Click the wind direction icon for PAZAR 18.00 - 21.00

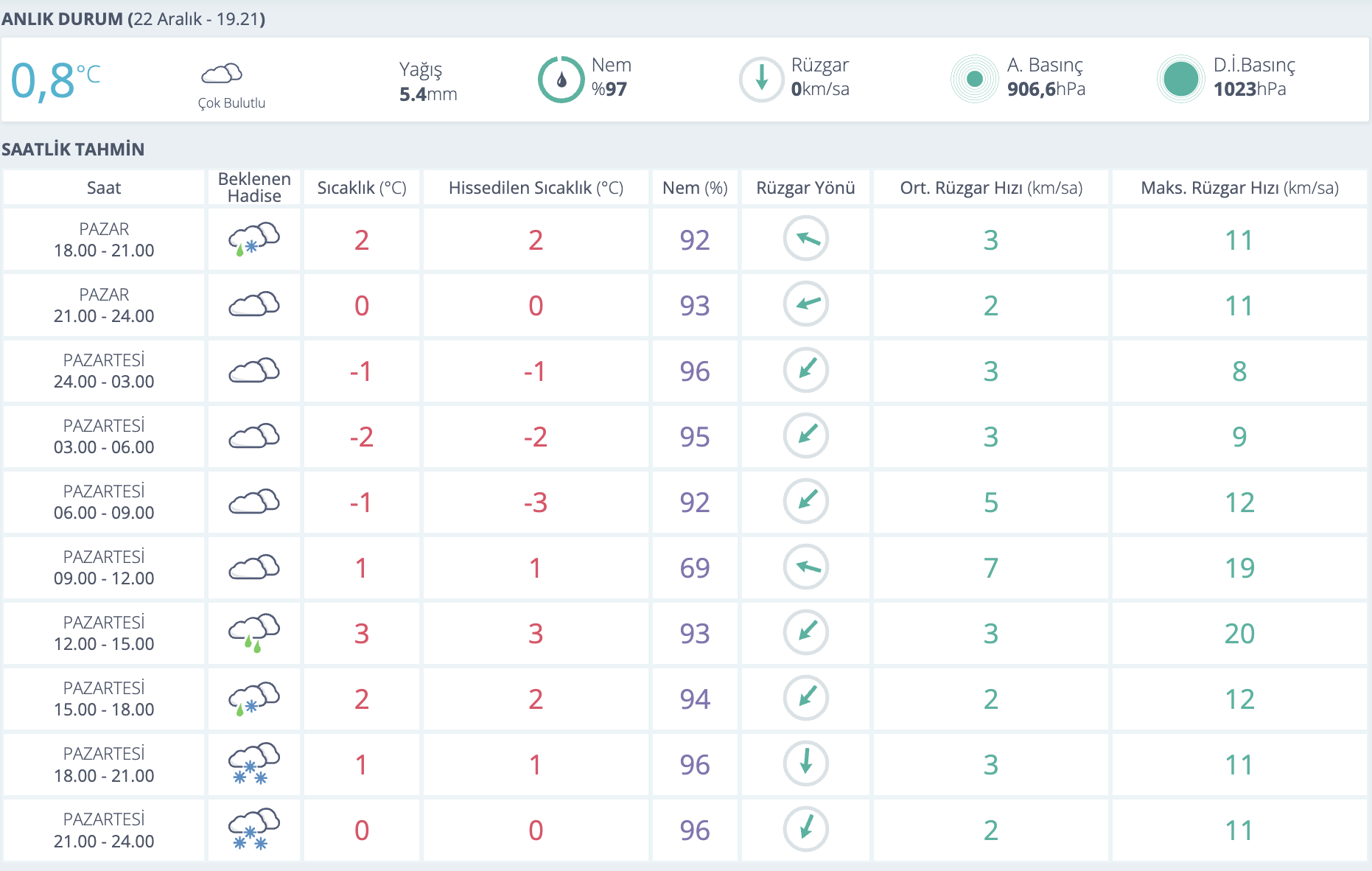click(806, 239)
